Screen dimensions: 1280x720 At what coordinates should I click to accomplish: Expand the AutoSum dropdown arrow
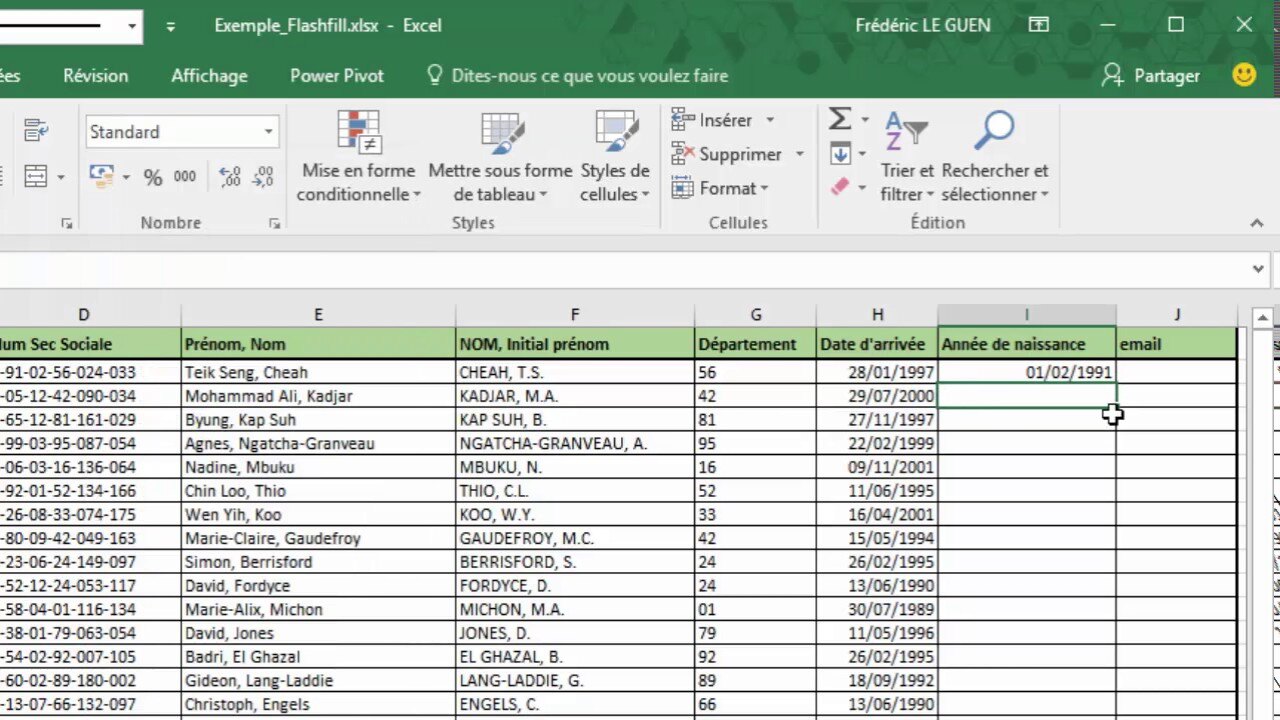pyautogui.click(x=865, y=120)
